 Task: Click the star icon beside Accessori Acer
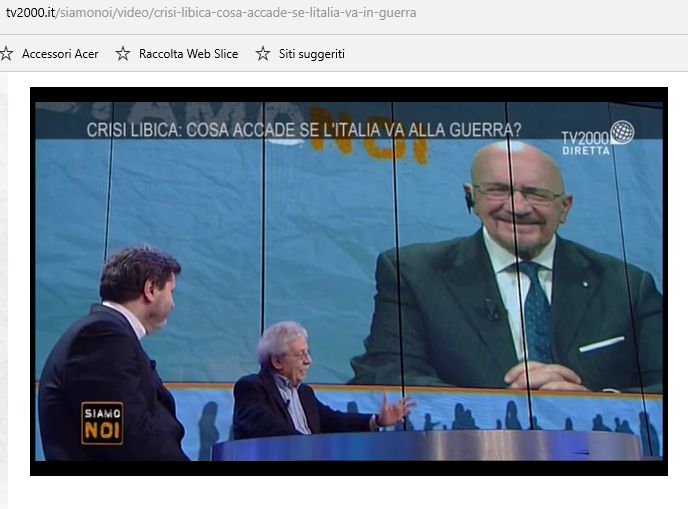[6, 54]
